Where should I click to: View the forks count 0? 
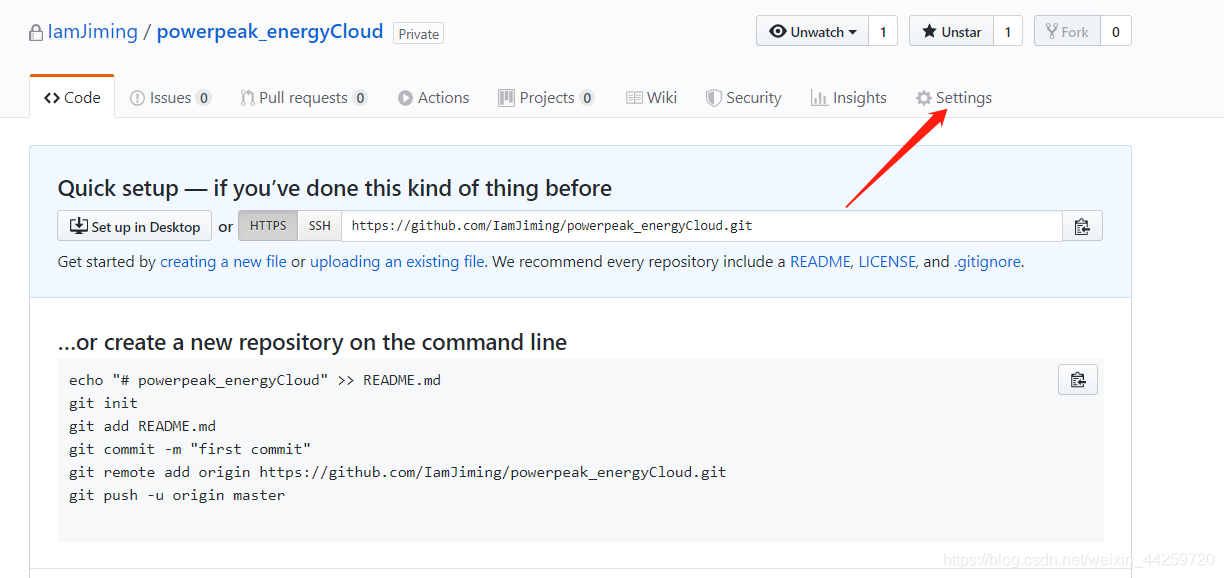point(1116,31)
